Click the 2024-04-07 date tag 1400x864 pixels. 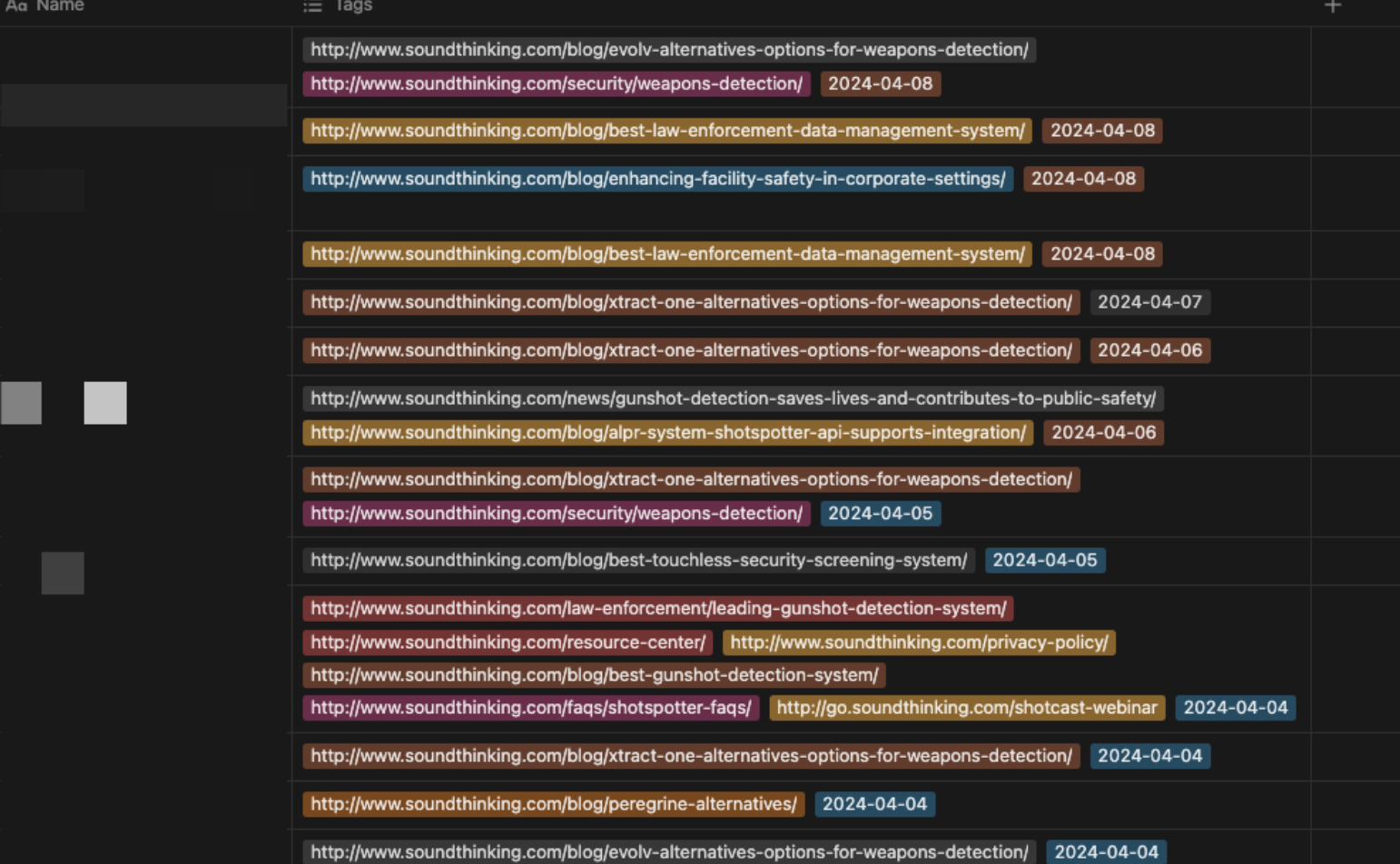click(1149, 302)
